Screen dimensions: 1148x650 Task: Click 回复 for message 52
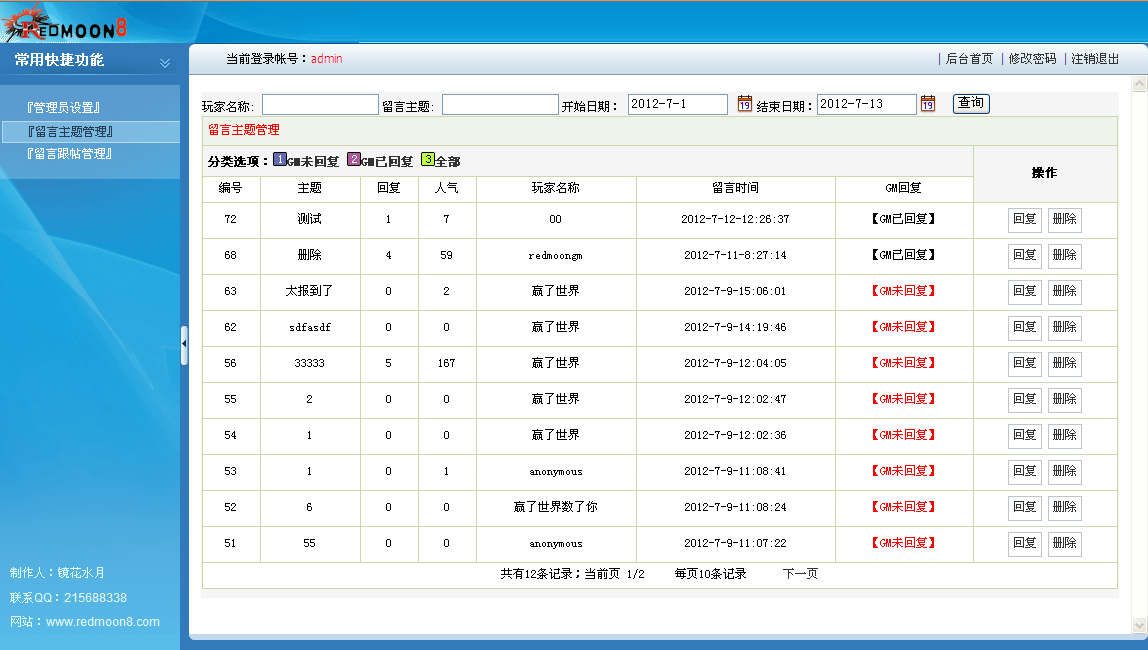click(x=1025, y=507)
